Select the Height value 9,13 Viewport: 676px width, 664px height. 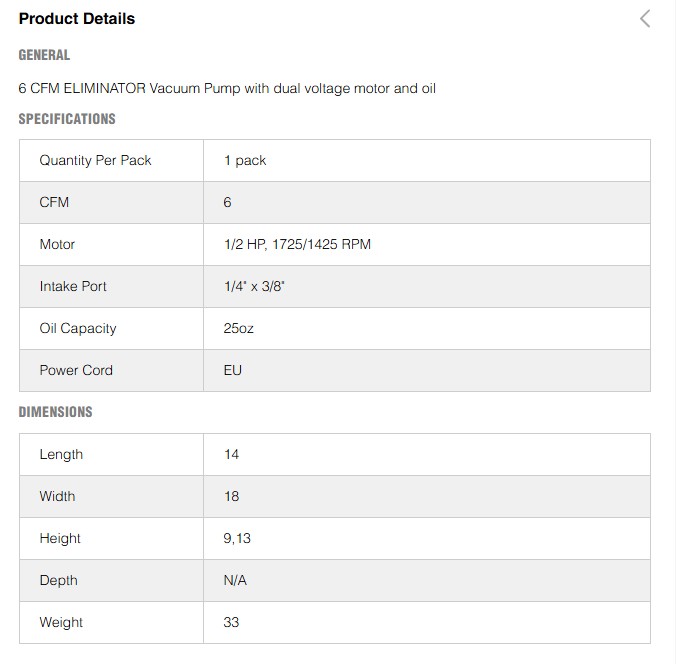[237, 538]
